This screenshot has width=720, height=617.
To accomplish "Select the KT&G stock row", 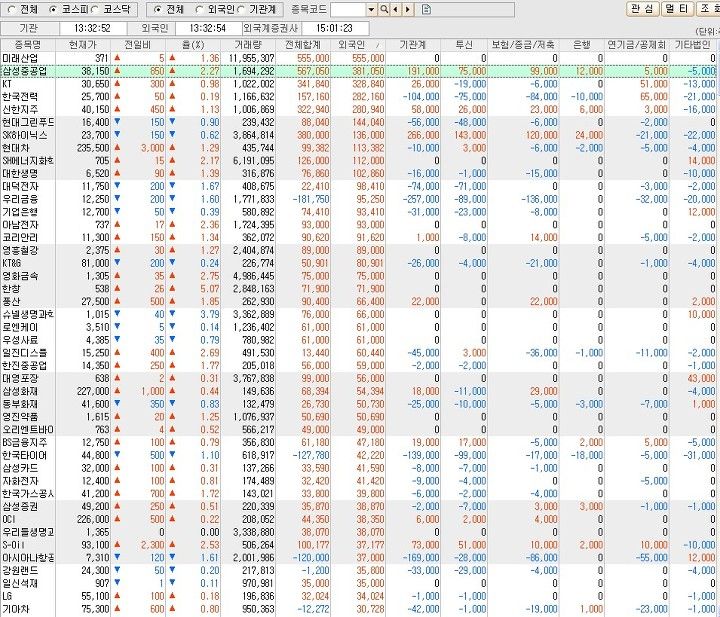I will (x=358, y=264).
